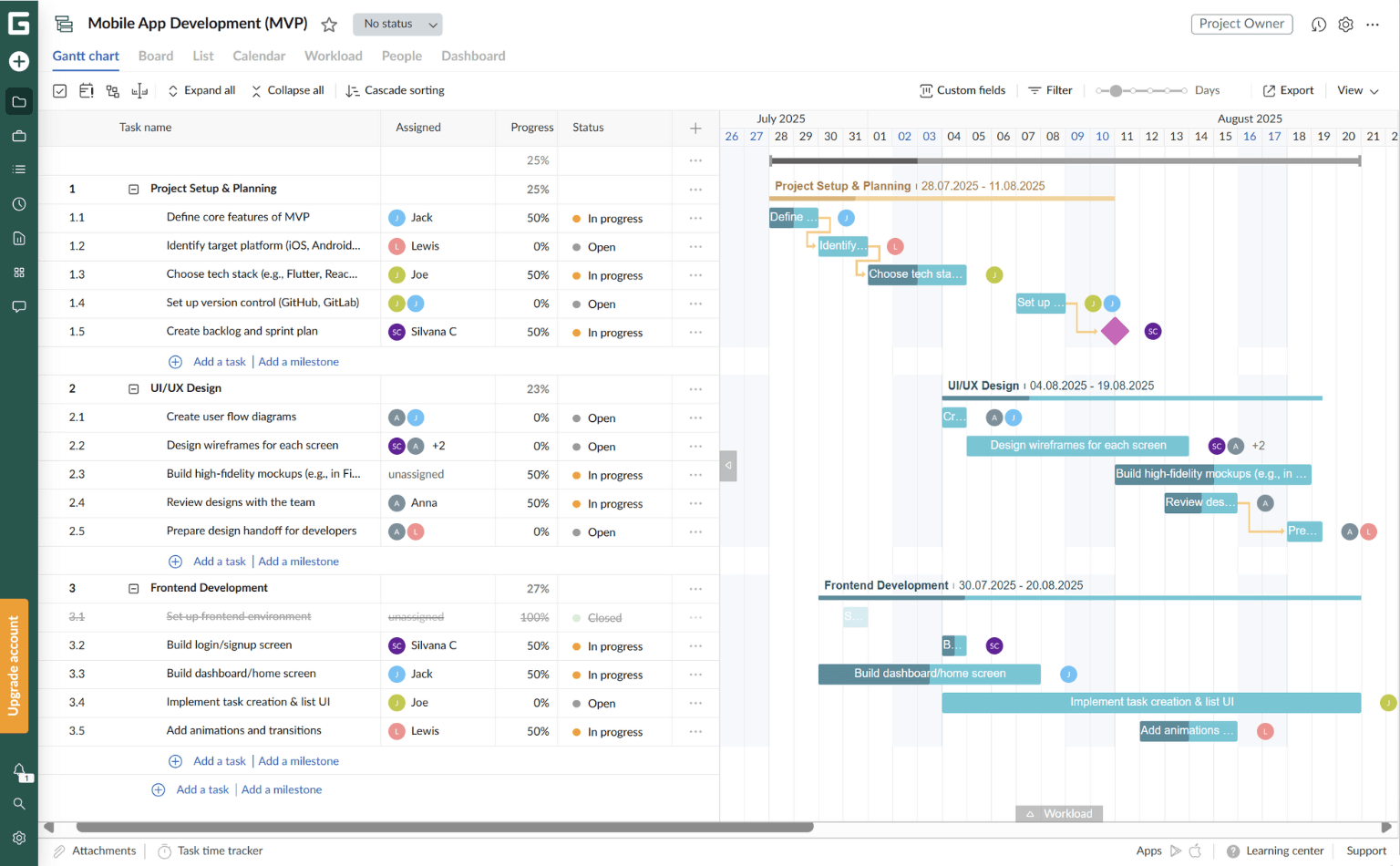Collapse the UI/UX Design task group
This screenshot has width=1400, height=866.
click(x=135, y=387)
